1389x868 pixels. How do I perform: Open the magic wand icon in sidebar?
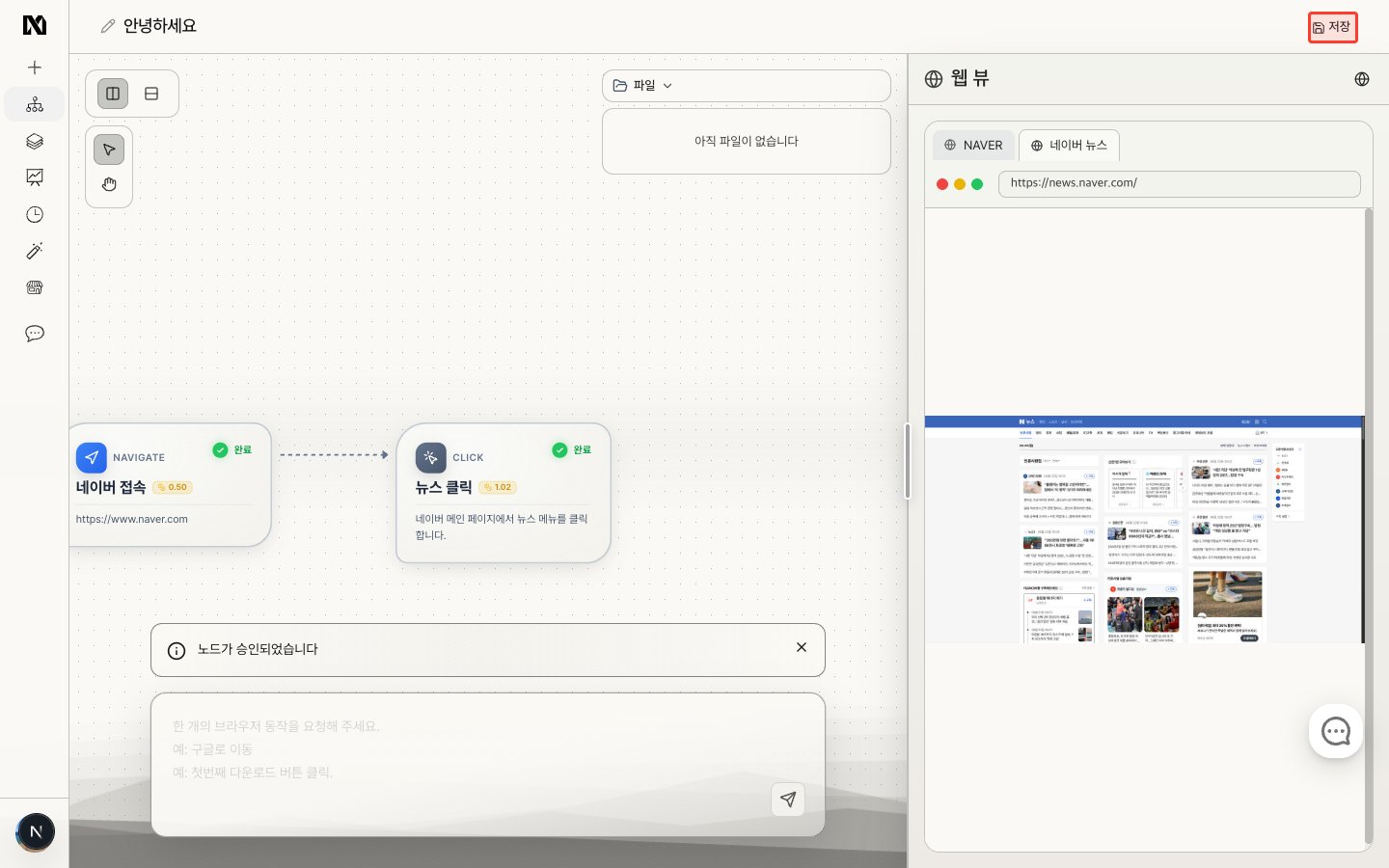pyautogui.click(x=35, y=251)
